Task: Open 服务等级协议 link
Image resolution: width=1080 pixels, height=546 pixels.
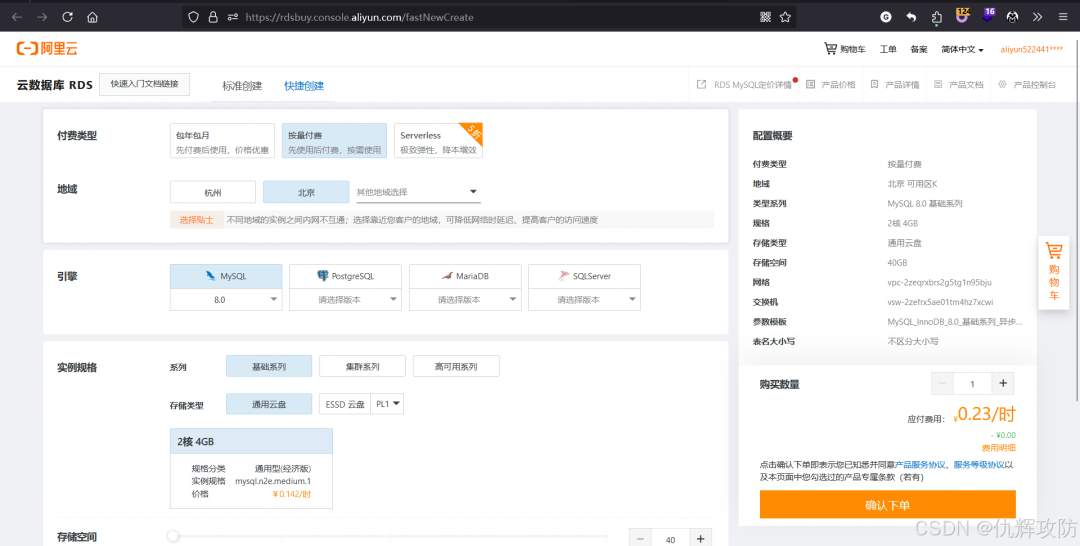Action: 979,465
